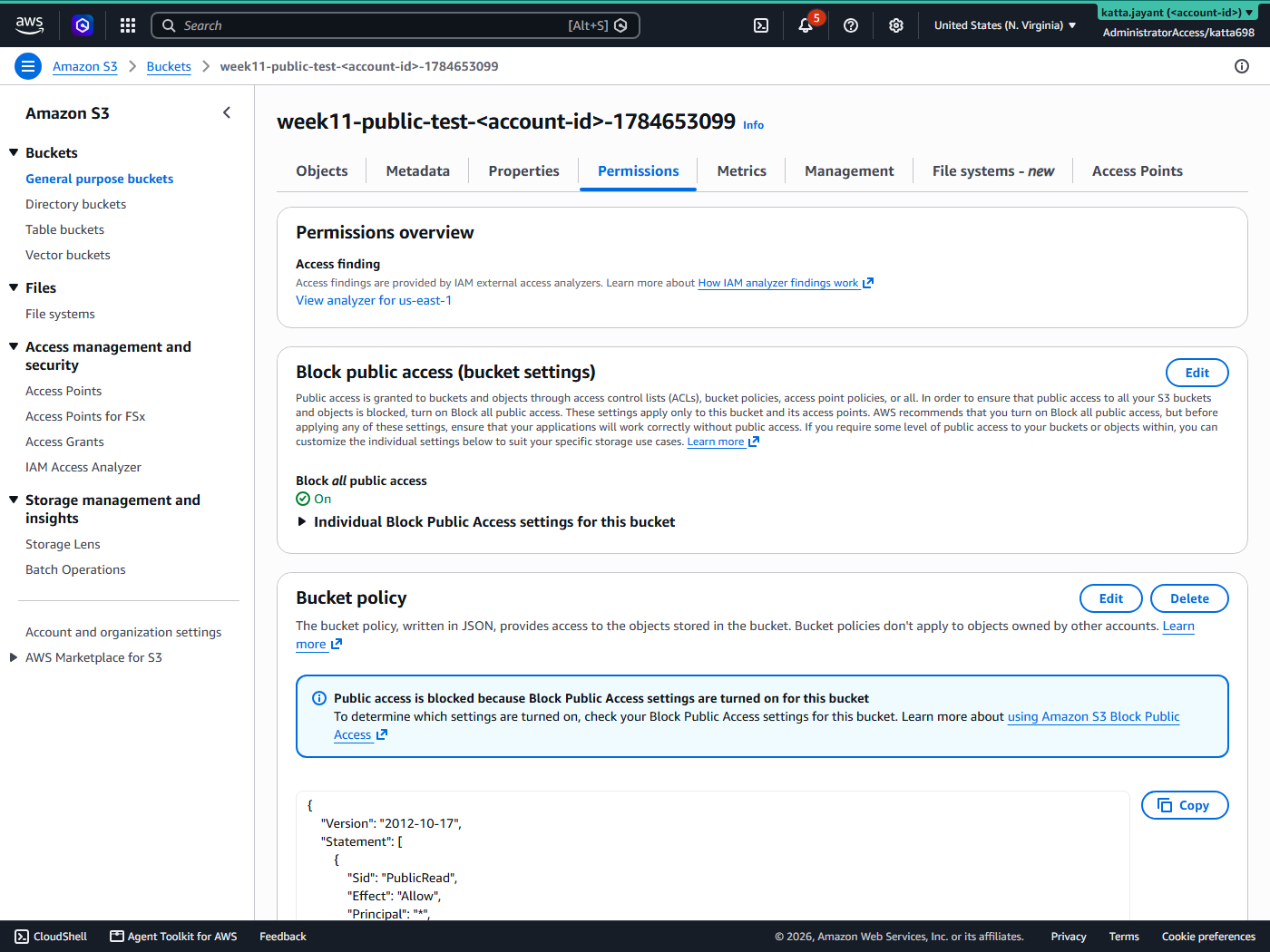Collapse Storage management and insights section
The width and height of the screenshot is (1270, 952).
tap(14, 500)
